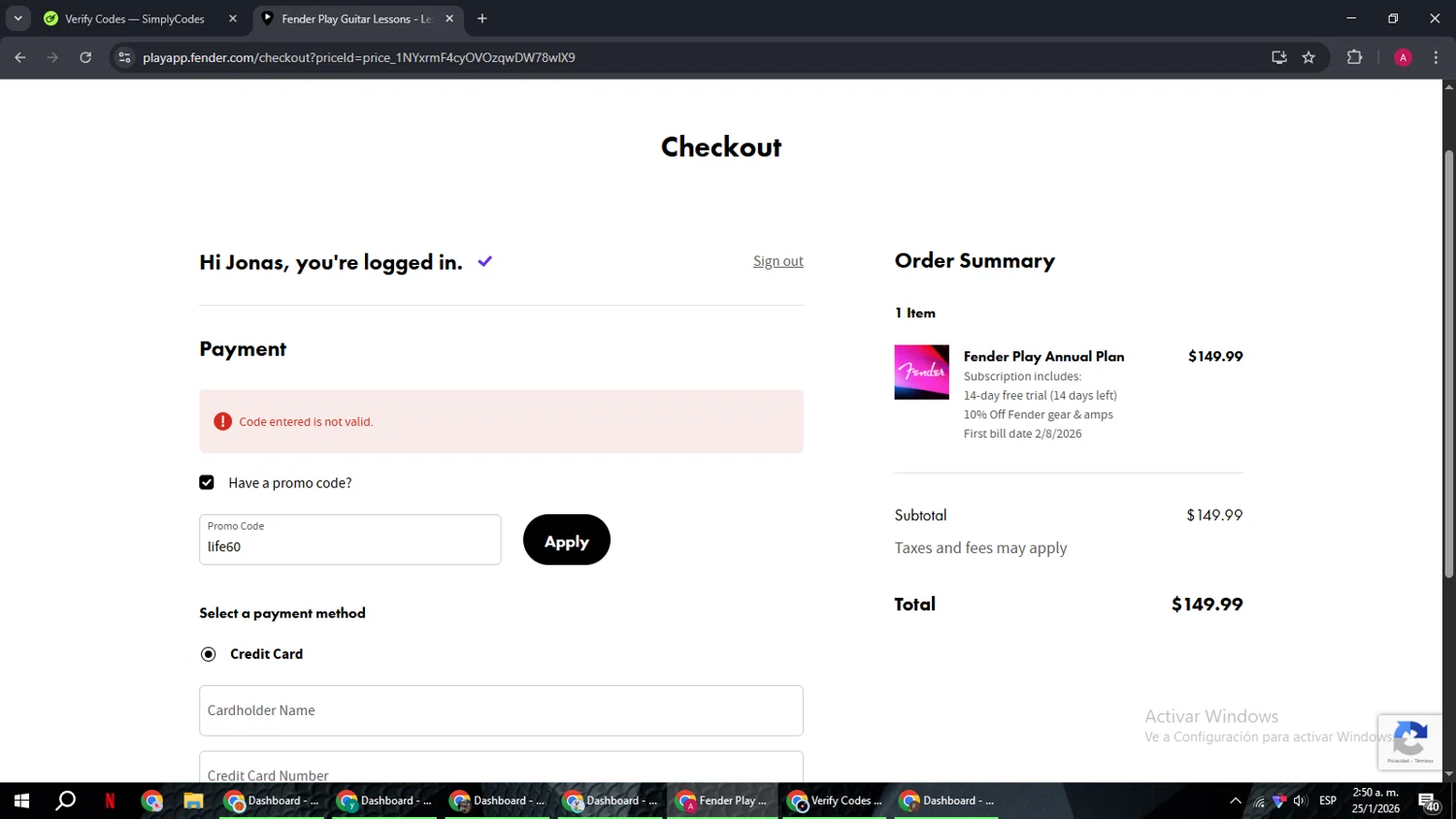Open the Chrome extensions puzzle icon
Viewport: 1456px width, 819px height.
click(1355, 57)
